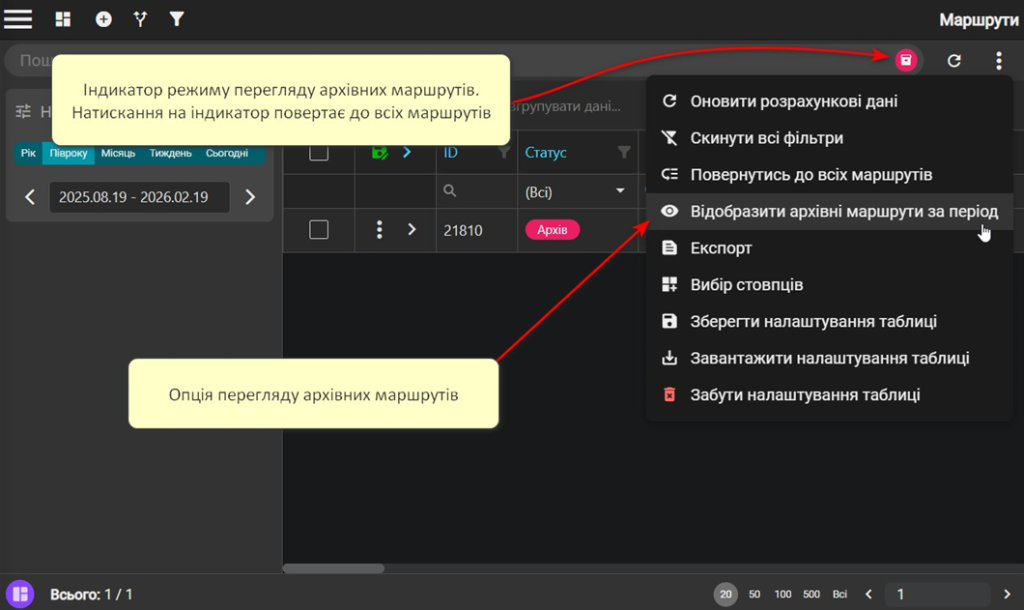Click the ID column header
The image size is (1024, 610).
(451, 152)
